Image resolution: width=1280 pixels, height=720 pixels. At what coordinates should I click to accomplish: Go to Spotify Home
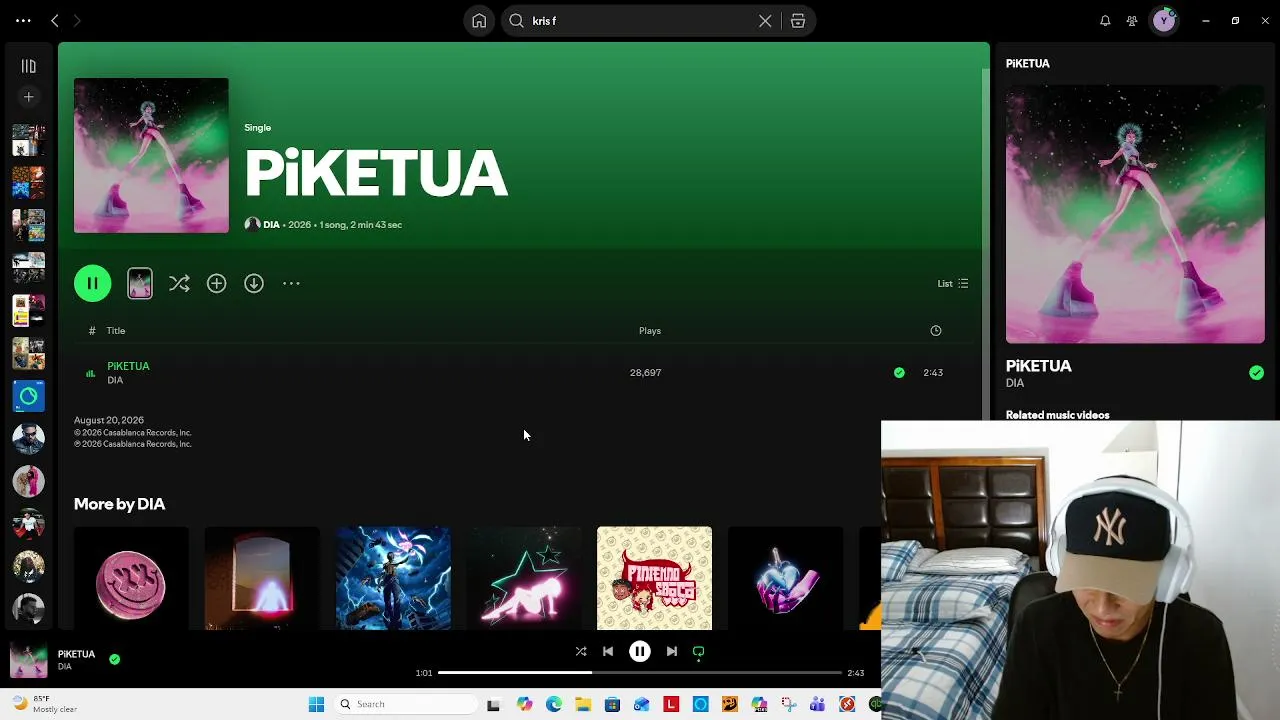(479, 21)
